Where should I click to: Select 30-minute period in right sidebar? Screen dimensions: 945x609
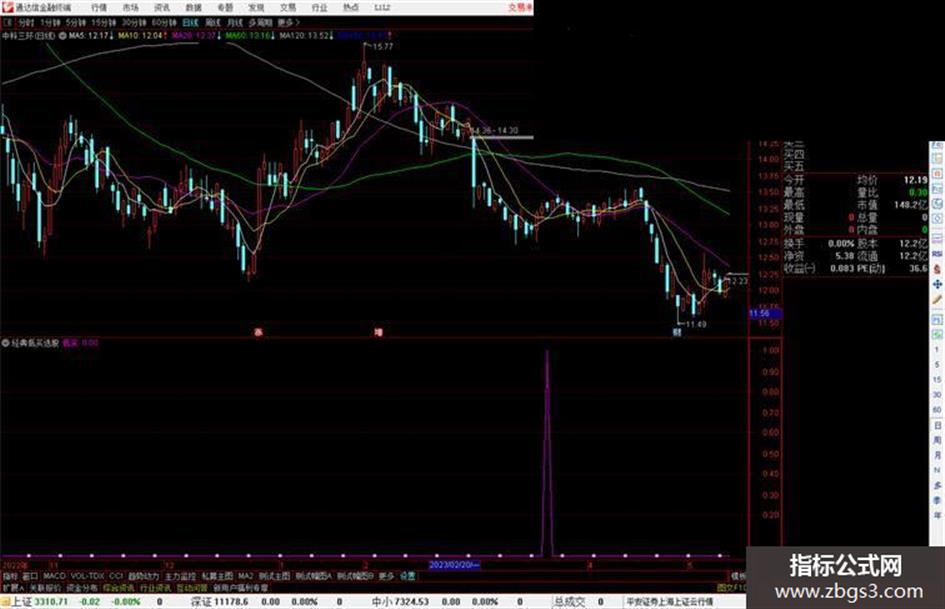coord(937,395)
